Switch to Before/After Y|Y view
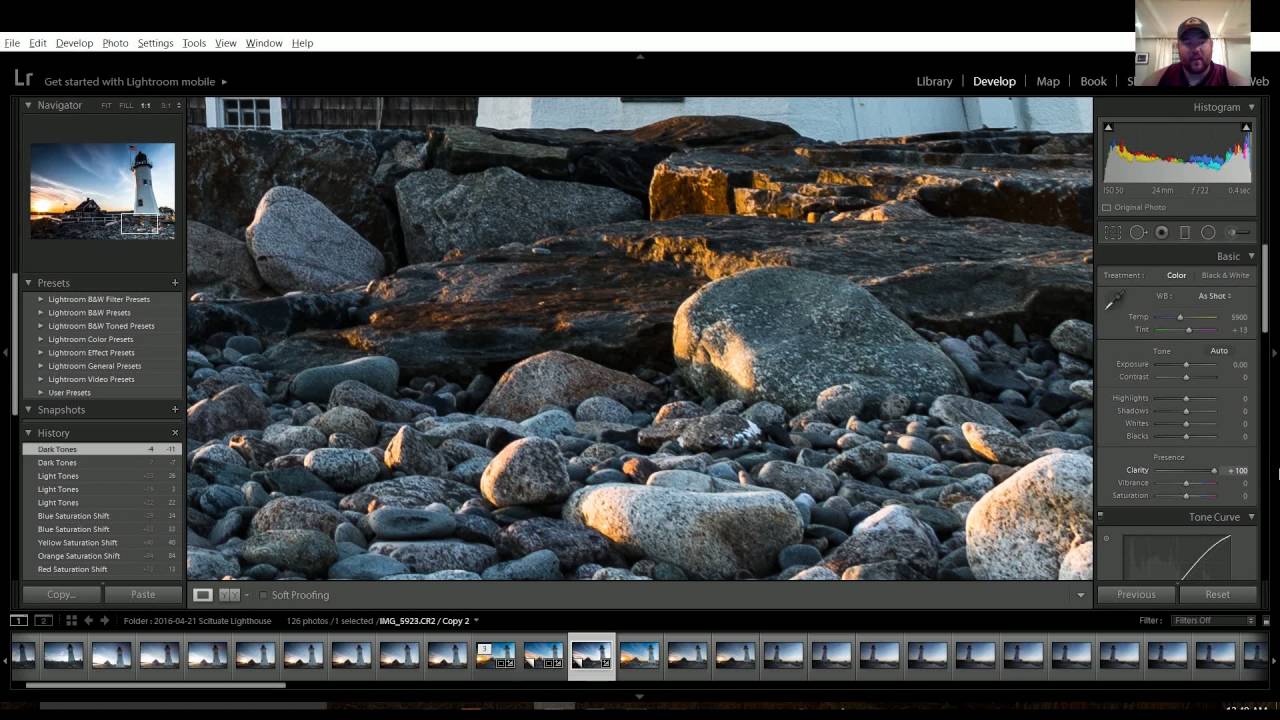Image resolution: width=1280 pixels, height=720 pixels. coord(229,595)
